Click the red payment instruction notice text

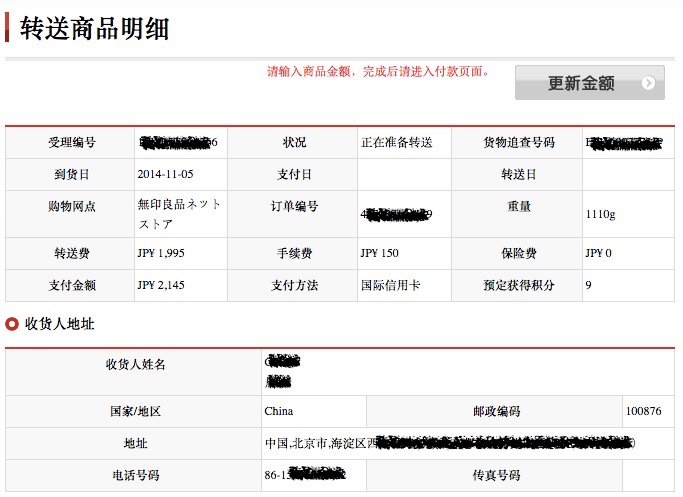[378, 71]
